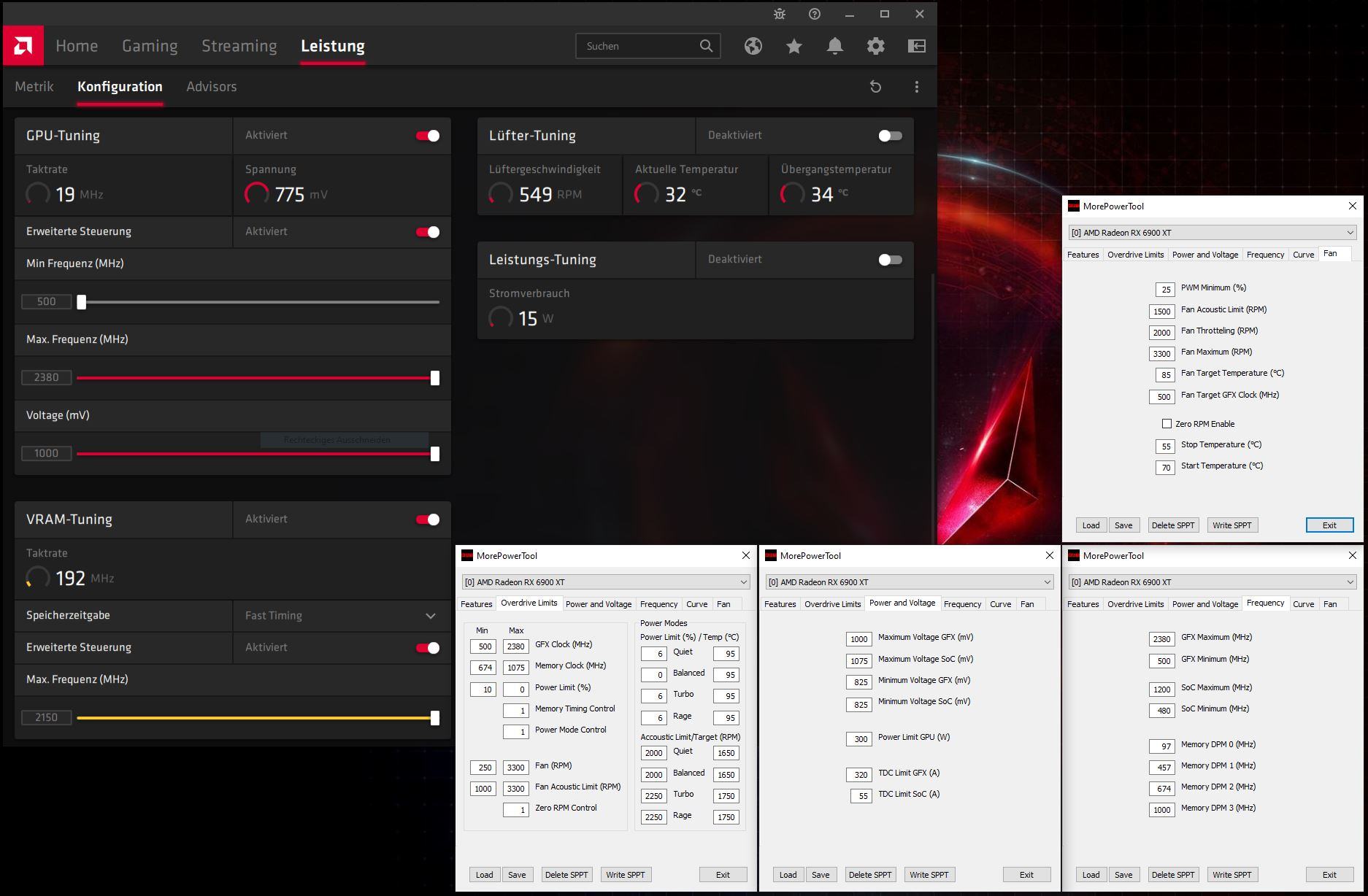Click Save in Overdrive Limits window
The image size is (1368, 896).
pyautogui.click(x=517, y=875)
